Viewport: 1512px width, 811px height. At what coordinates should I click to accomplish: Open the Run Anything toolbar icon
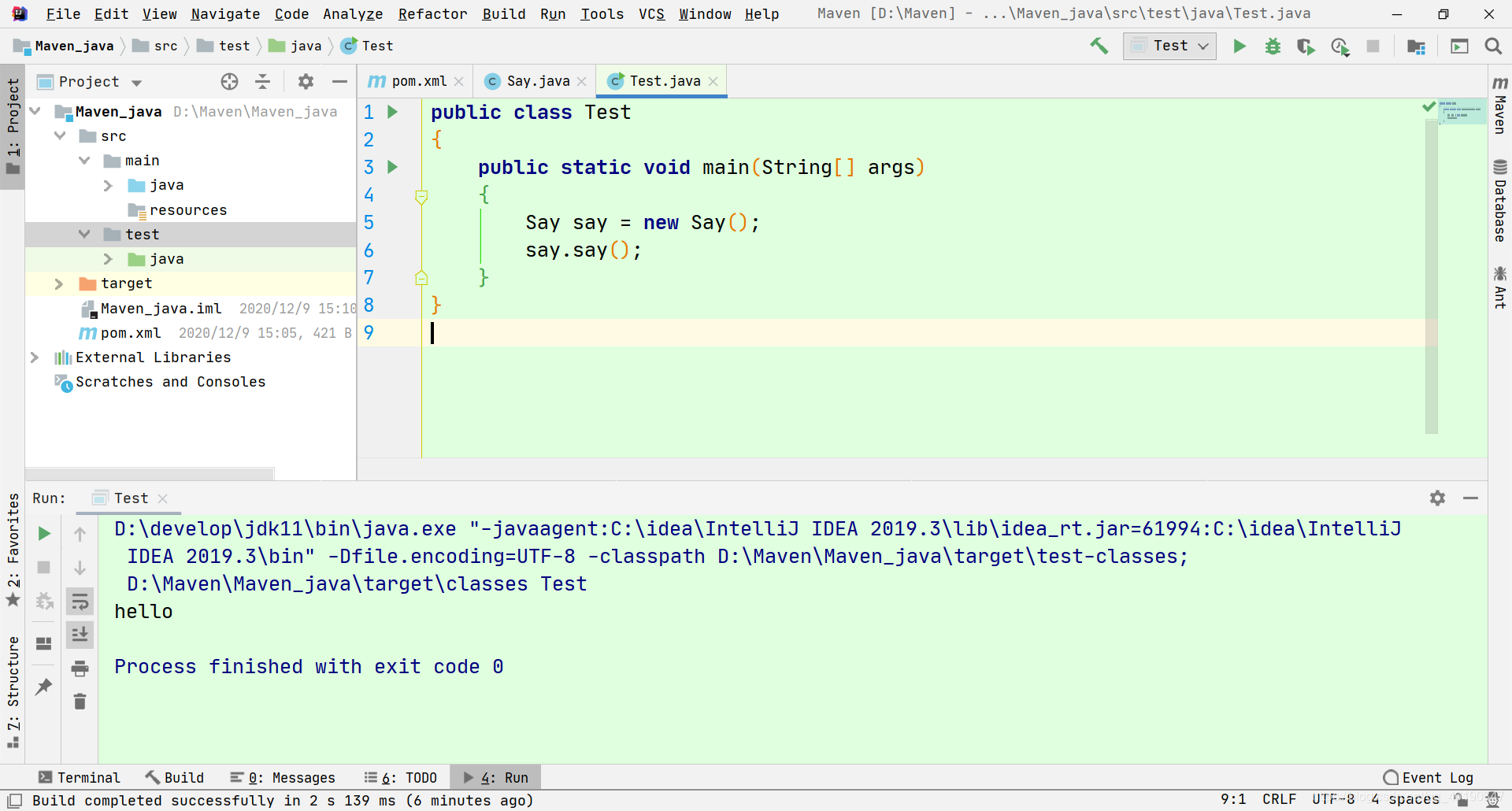click(x=1459, y=46)
